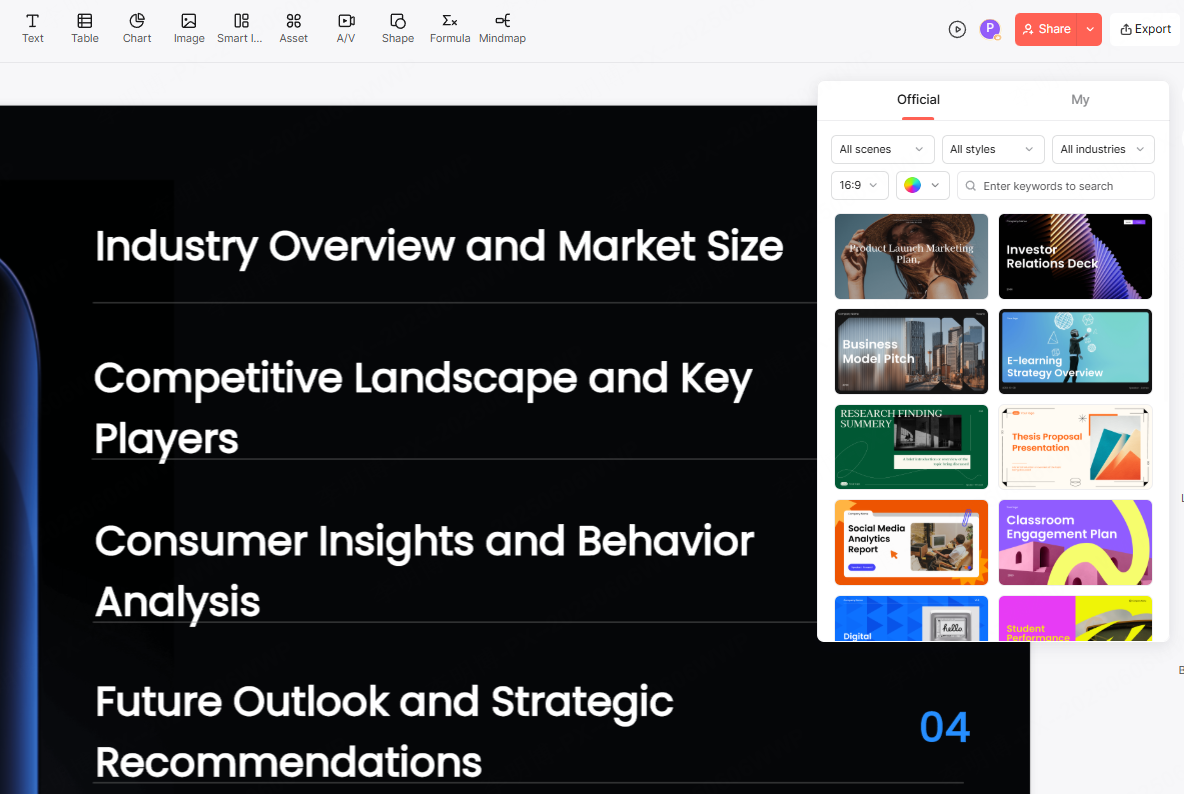The width and height of the screenshot is (1184, 794).
Task: Open the 16:9 aspect ratio dropdown
Action: click(x=859, y=185)
